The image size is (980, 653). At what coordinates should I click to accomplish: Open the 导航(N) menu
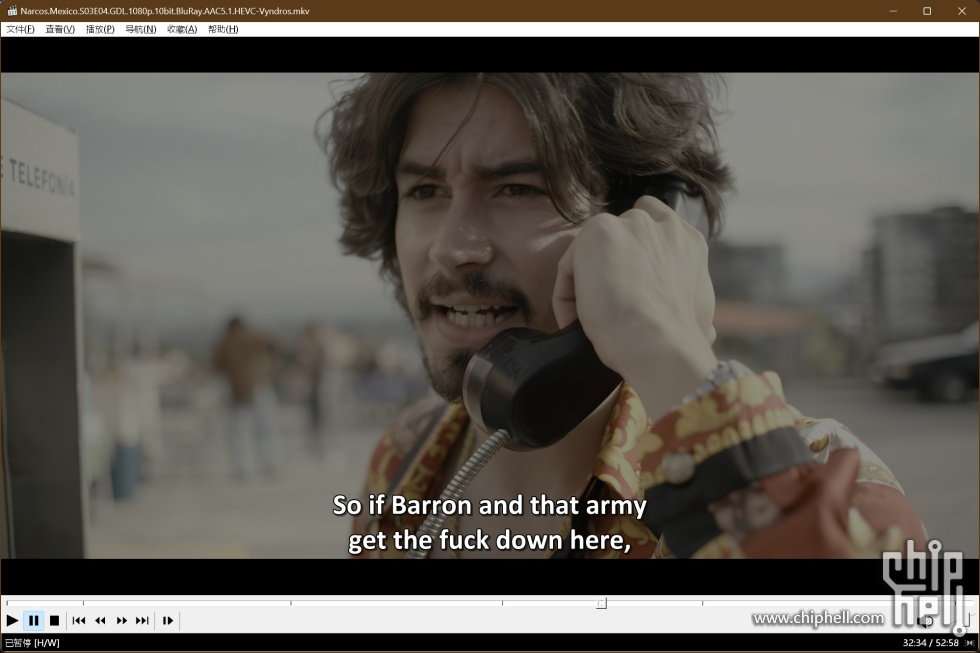pos(141,29)
